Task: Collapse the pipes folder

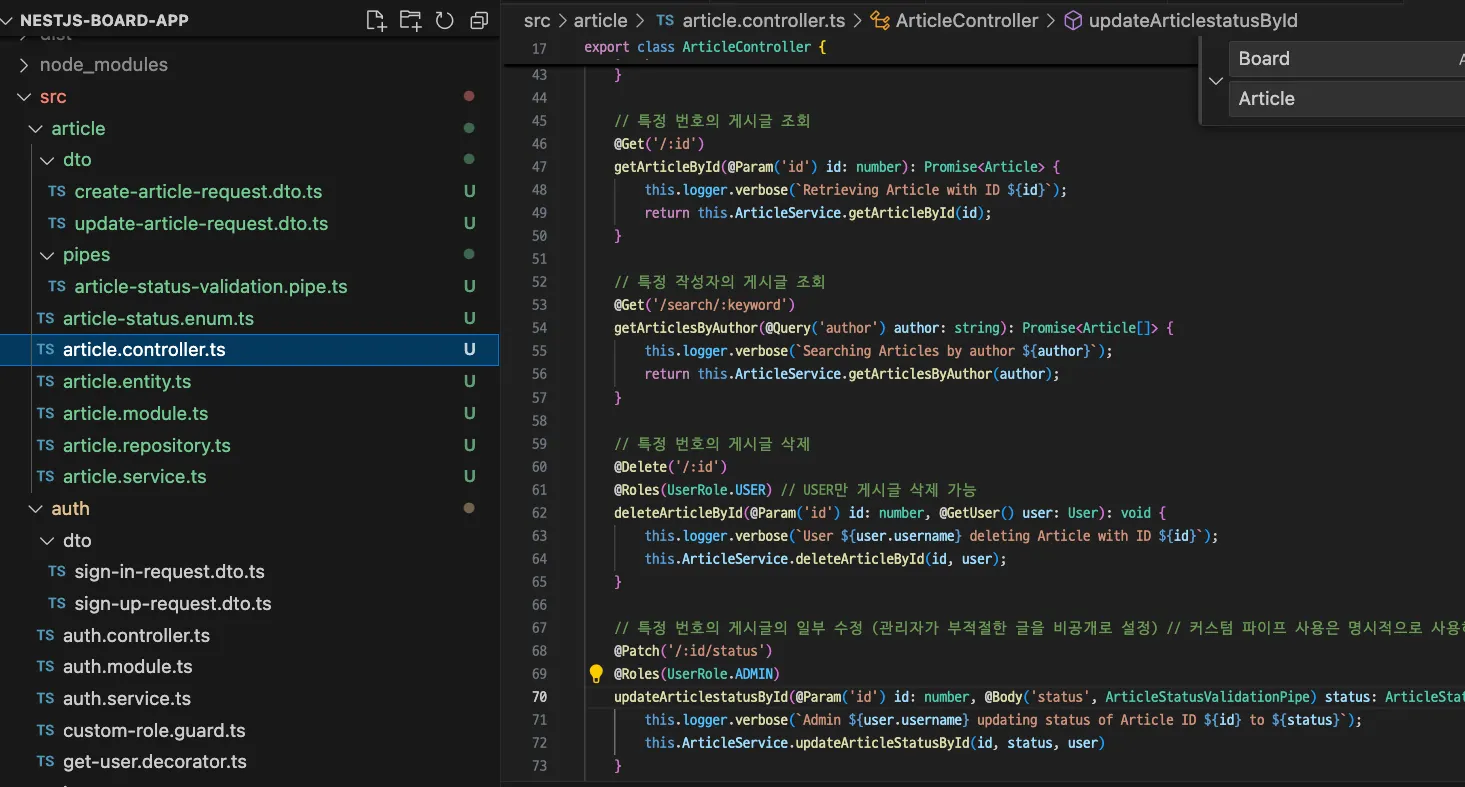Action: (47, 255)
